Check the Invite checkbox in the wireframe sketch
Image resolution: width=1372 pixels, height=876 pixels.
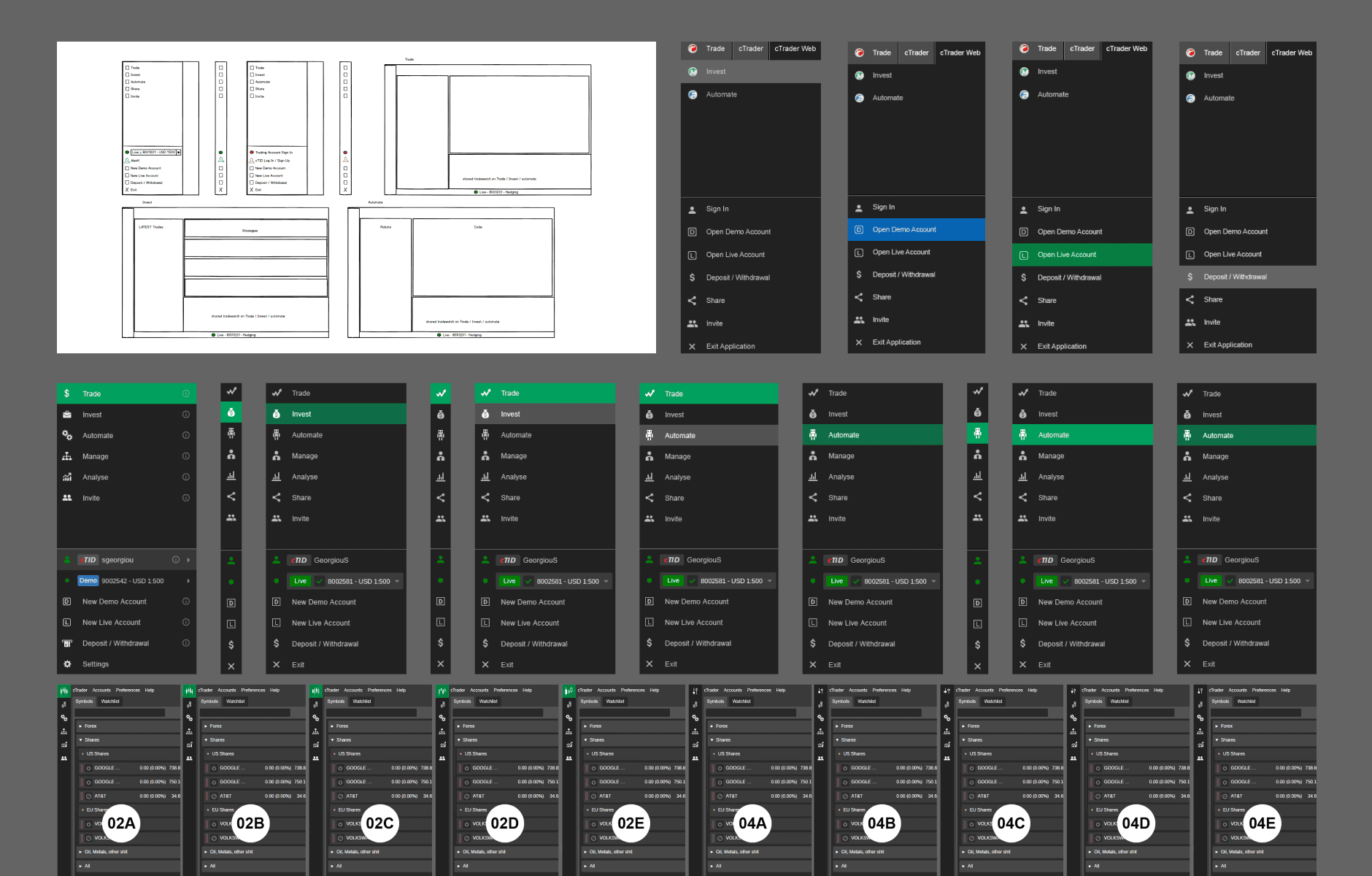click(128, 96)
